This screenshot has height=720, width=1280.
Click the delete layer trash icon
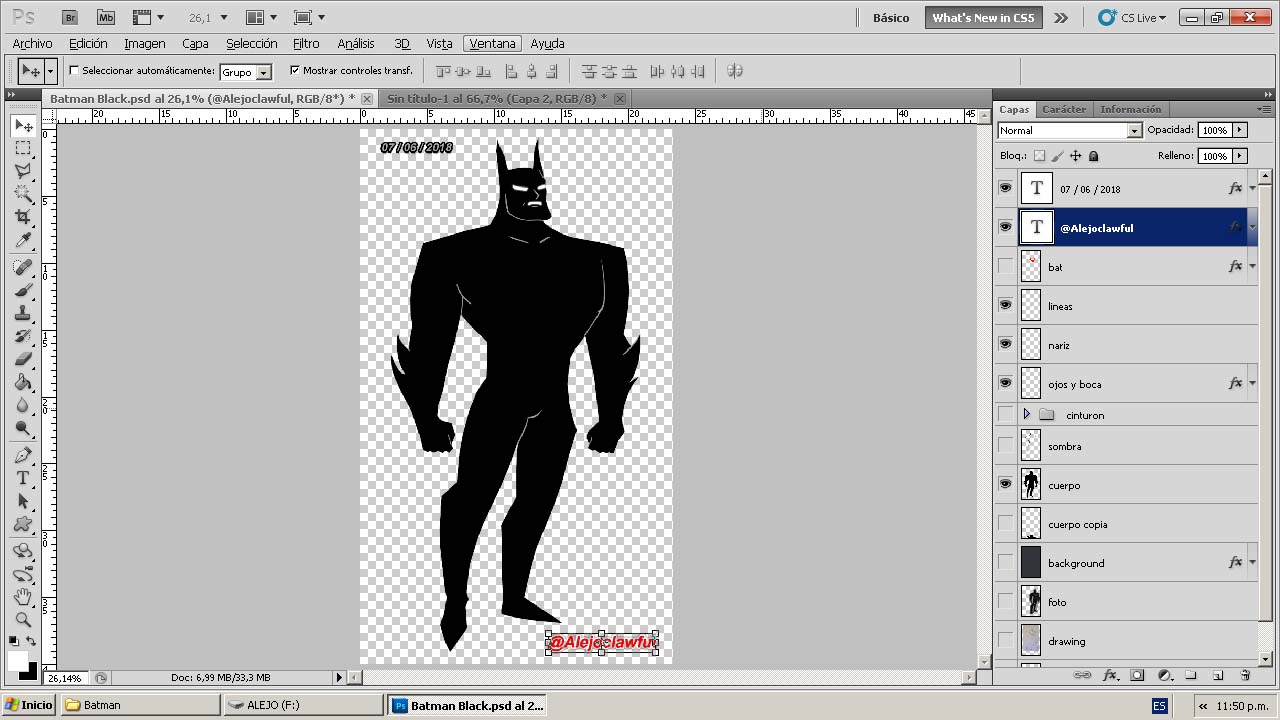[1245, 676]
